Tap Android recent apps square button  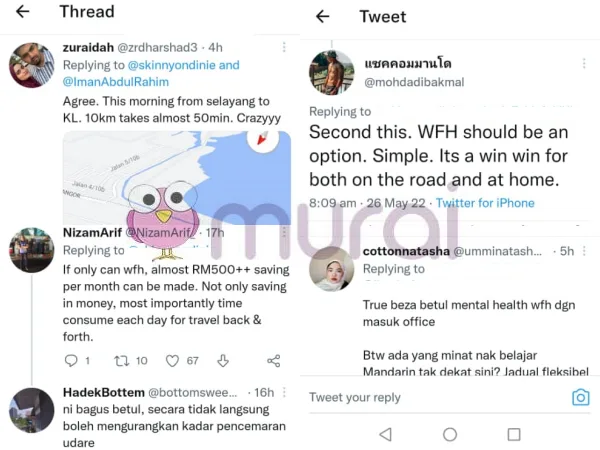[x=514, y=434]
